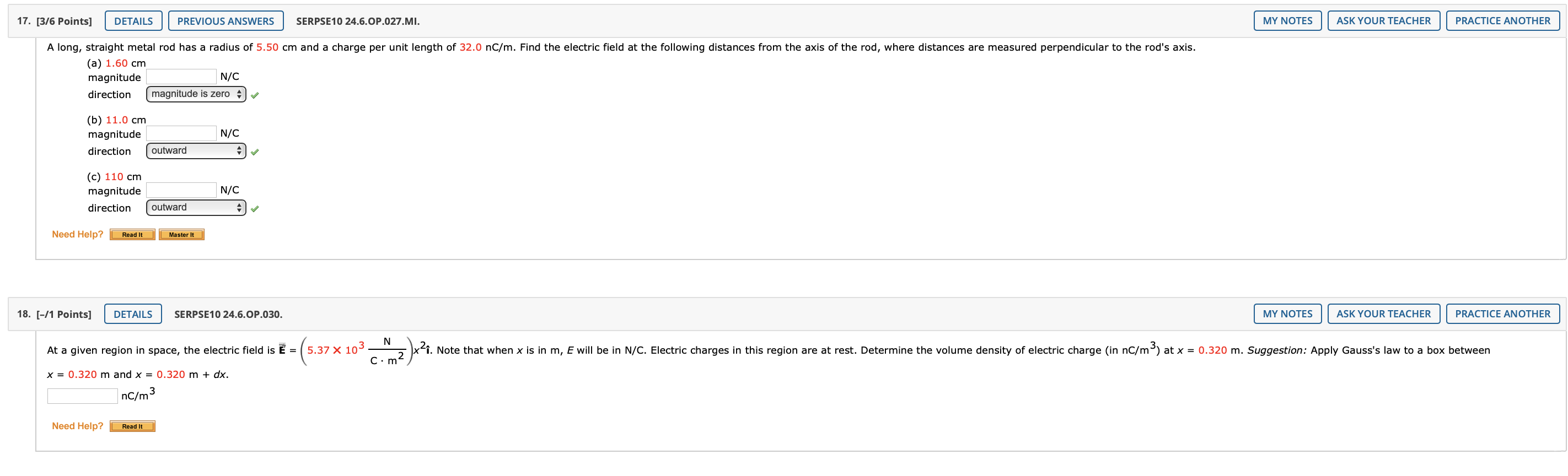
Task: Focus the part (a) magnitude input field
Action: [x=181, y=77]
